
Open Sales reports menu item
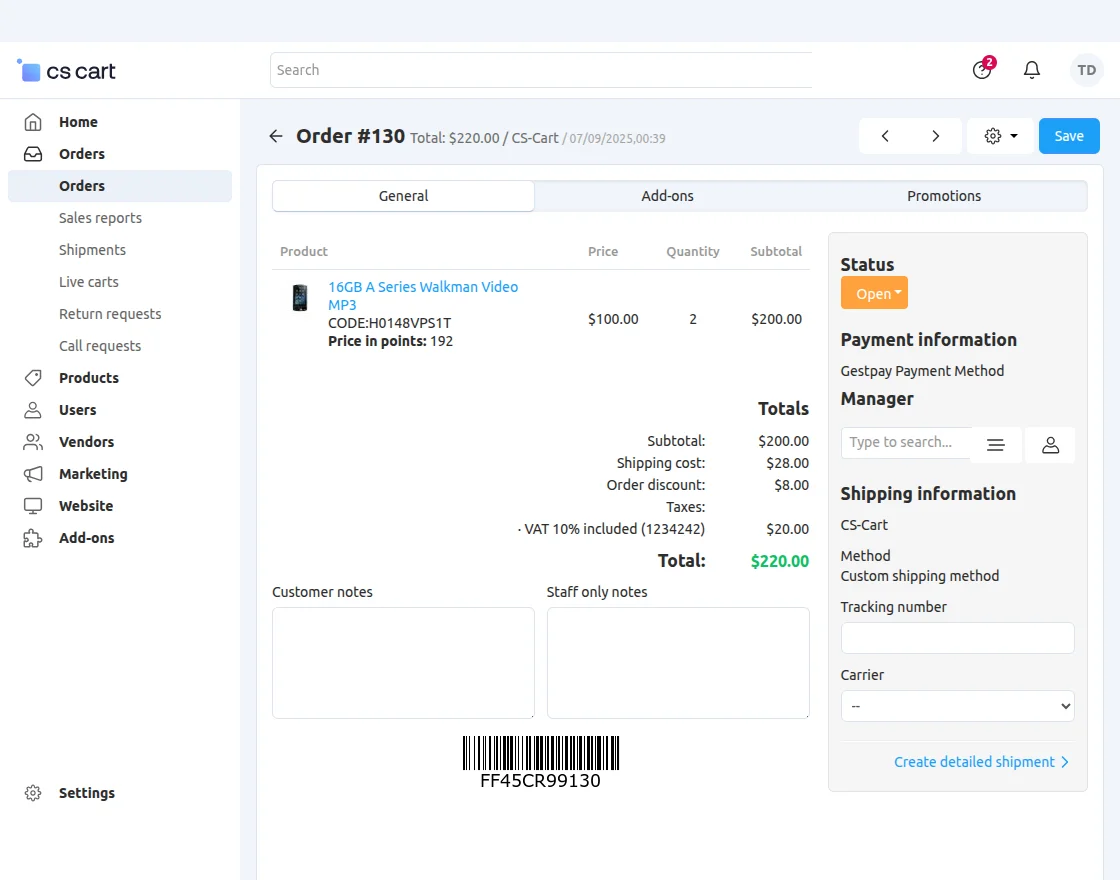click(100, 218)
